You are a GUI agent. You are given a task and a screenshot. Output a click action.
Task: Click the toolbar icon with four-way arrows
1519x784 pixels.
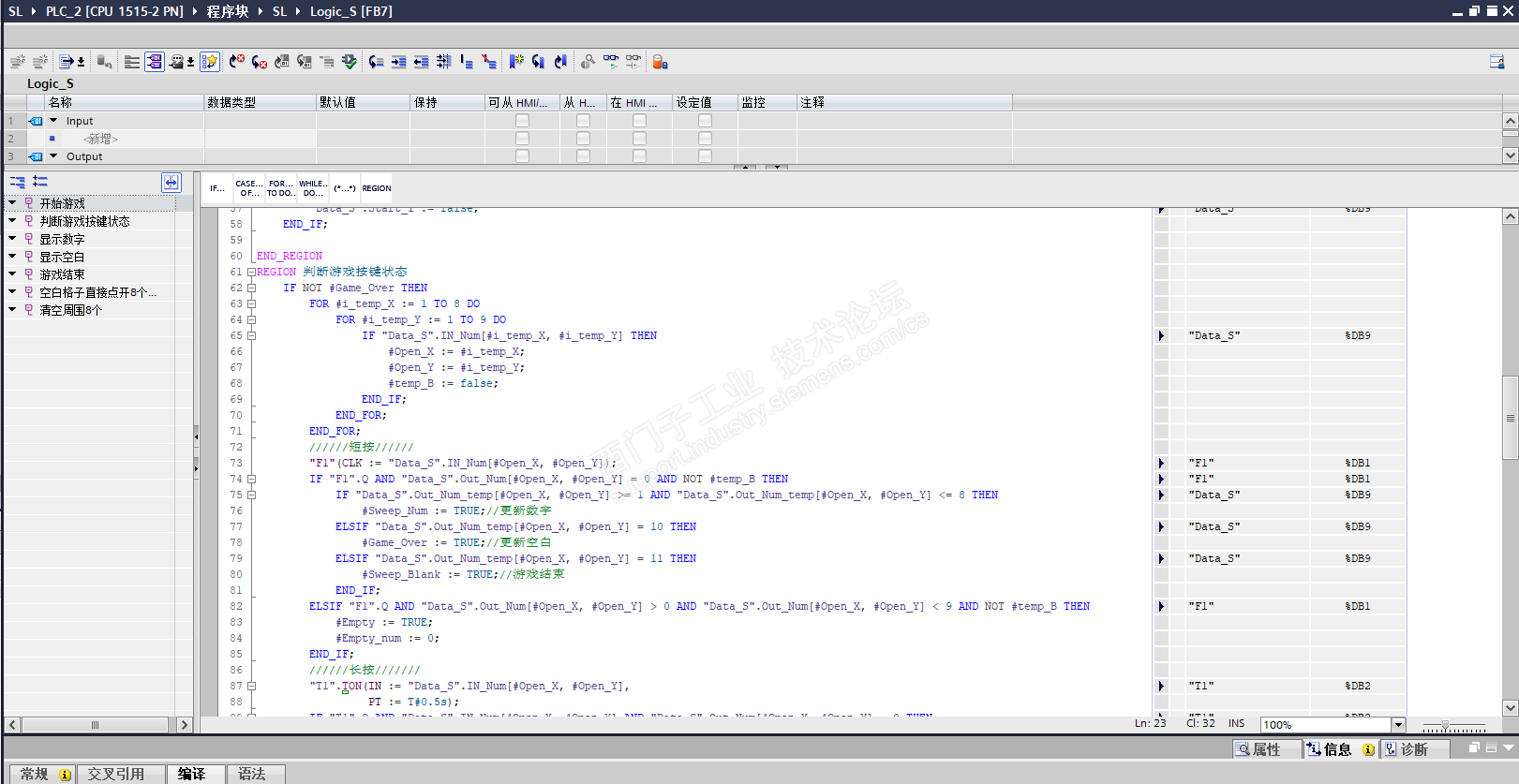(x=444, y=62)
